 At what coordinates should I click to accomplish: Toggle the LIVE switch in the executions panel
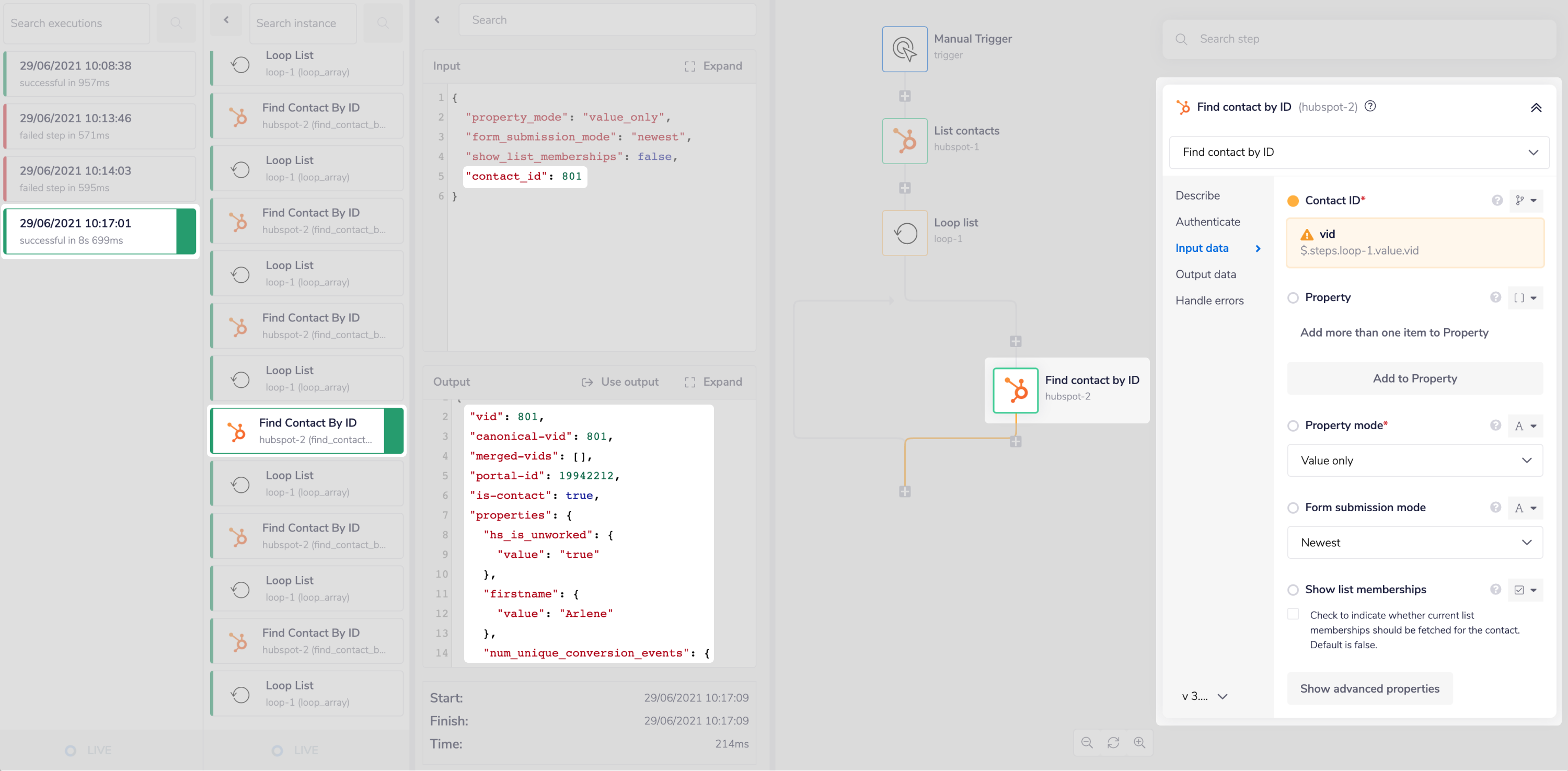click(71, 750)
